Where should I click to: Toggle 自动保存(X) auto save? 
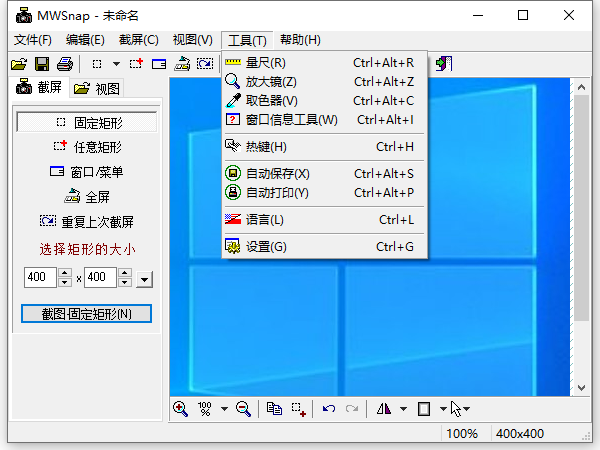point(324,174)
